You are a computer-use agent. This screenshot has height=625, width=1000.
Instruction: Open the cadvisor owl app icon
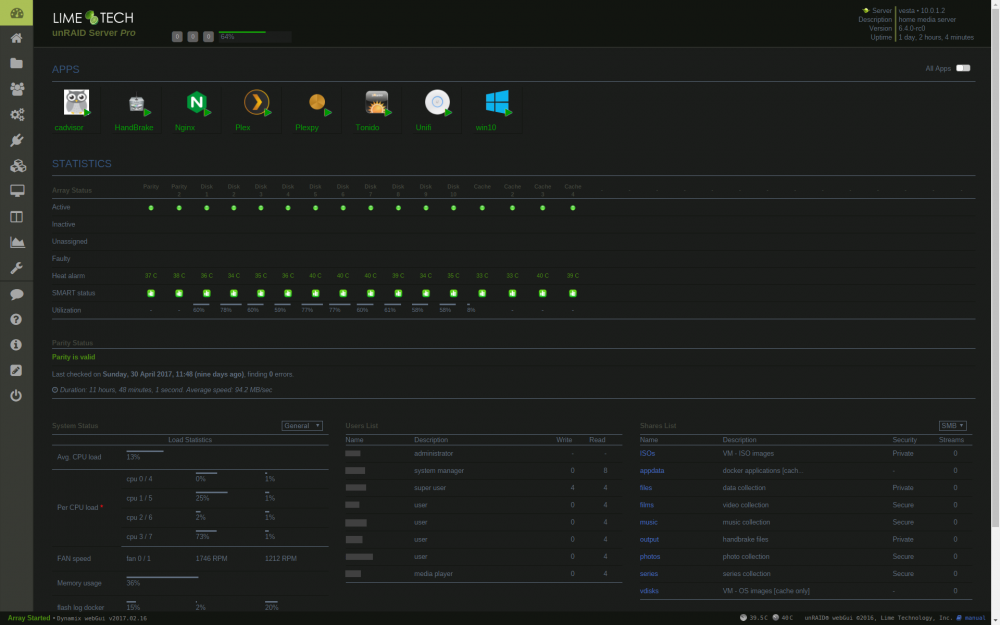(77, 103)
